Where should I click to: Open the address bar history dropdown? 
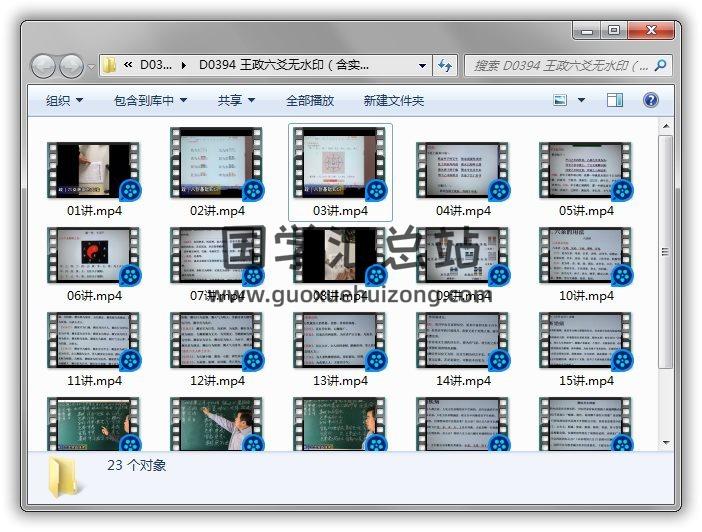coord(423,66)
